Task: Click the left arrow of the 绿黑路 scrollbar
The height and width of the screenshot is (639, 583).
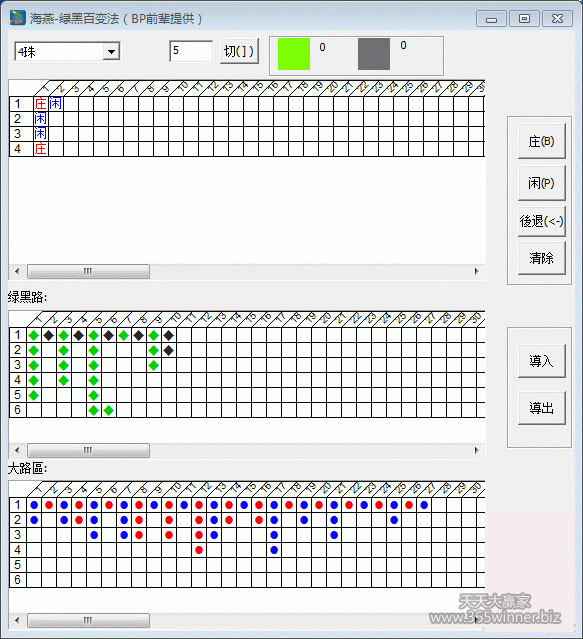Action: [x=17, y=450]
